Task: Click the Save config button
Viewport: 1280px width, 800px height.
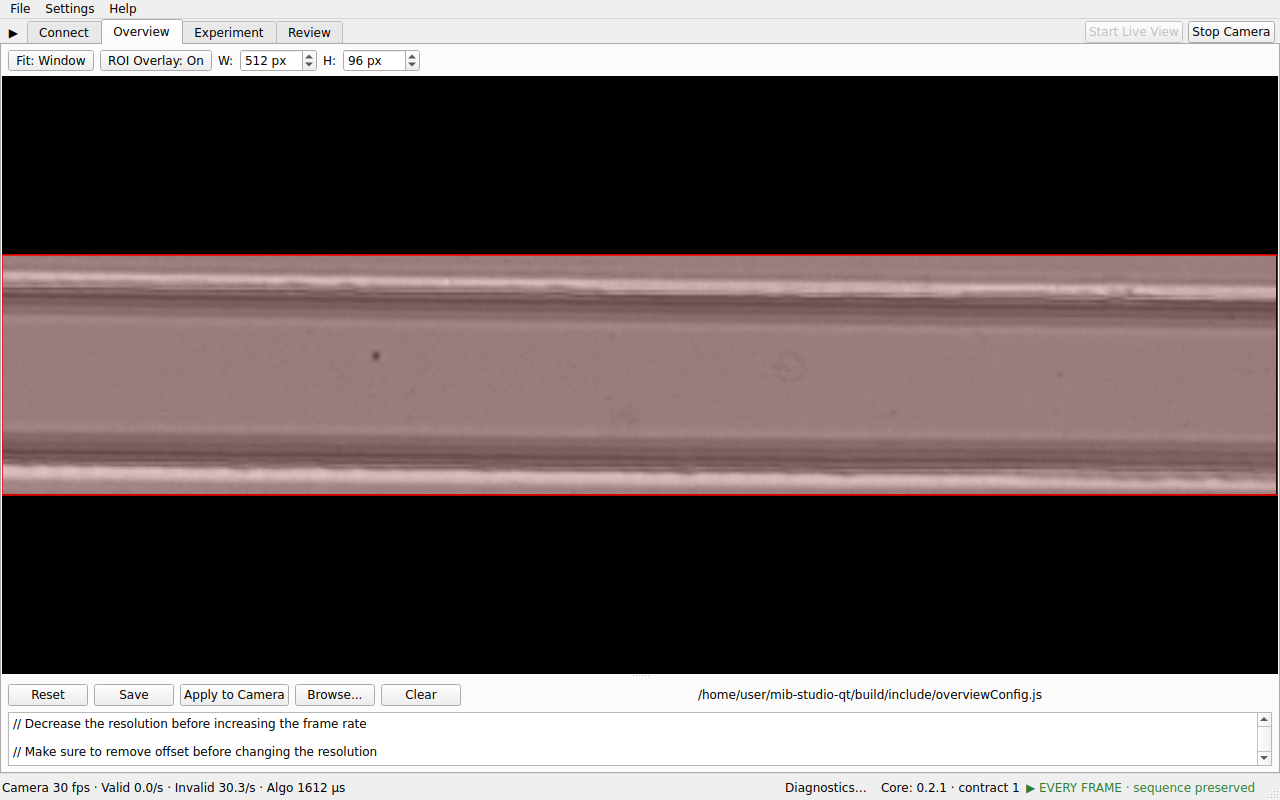Action: click(134, 695)
